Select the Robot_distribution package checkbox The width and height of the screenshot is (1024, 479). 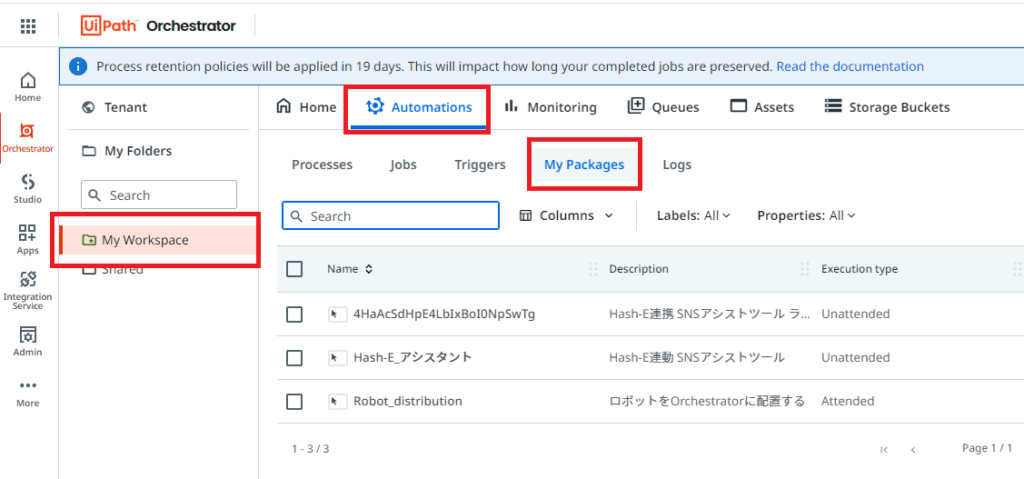(295, 401)
